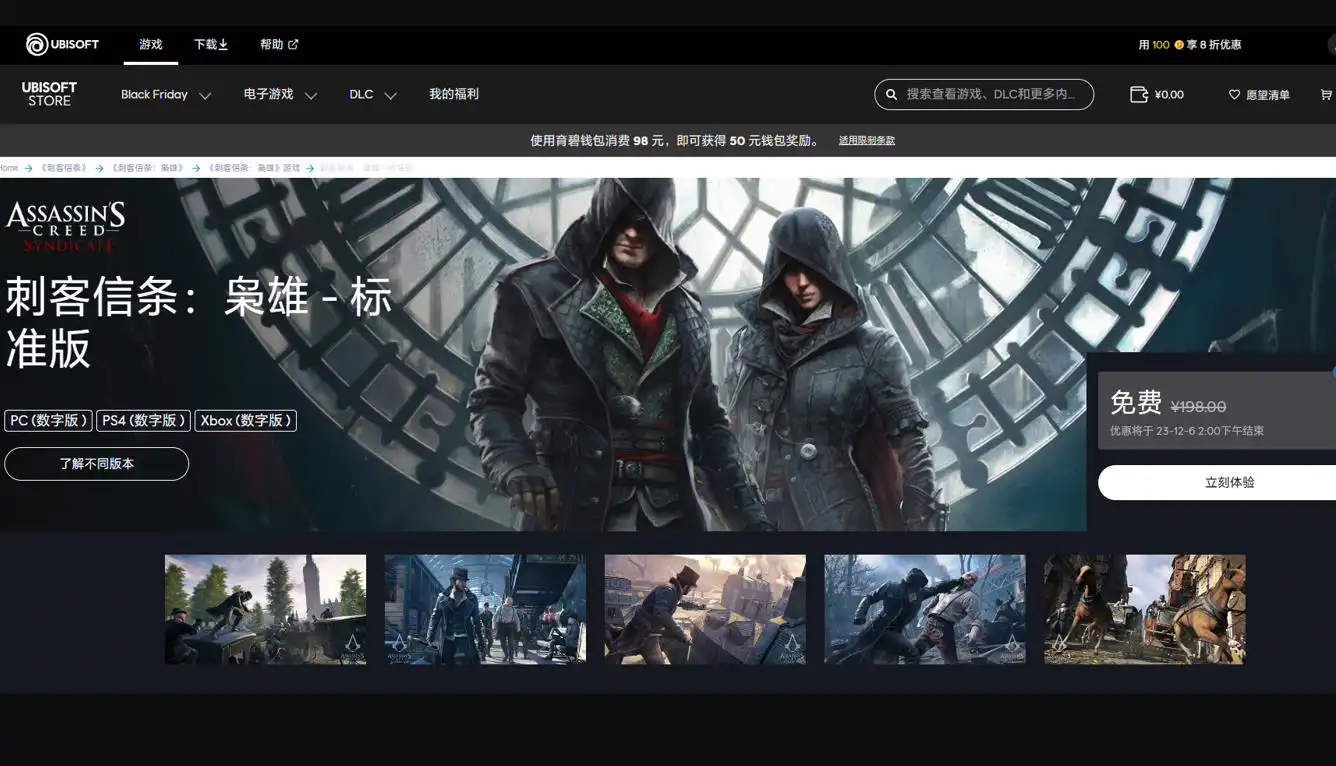This screenshot has width=1336, height=766.
Task: Open the street fight screenshot thumbnail
Action: 925,609
